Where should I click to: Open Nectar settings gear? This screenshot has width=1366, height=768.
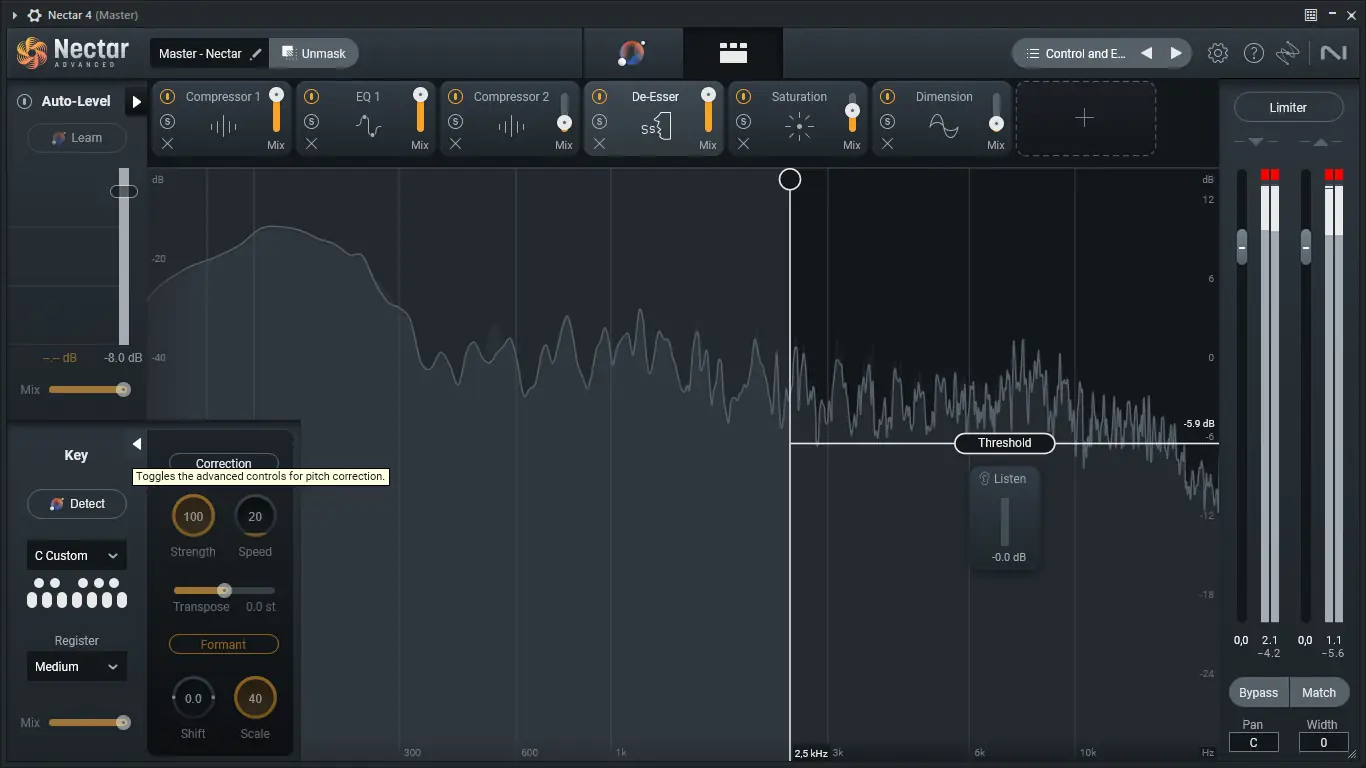coord(1217,54)
